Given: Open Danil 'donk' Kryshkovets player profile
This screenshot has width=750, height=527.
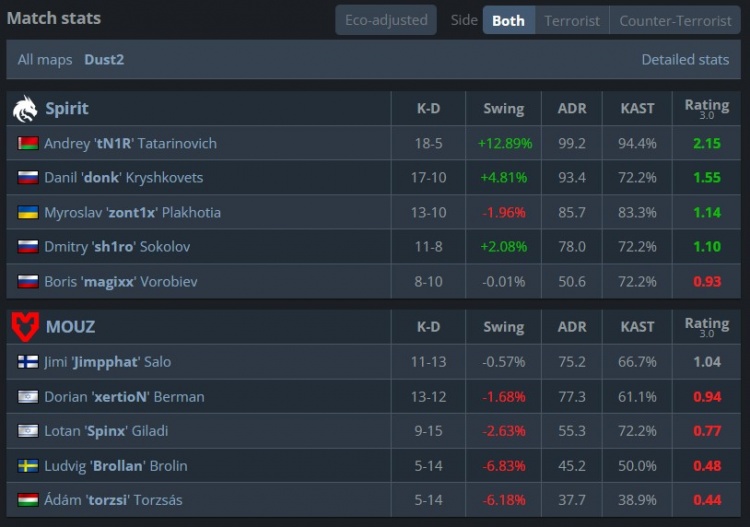Looking at the screenshot, I should [x=123, y=178].
